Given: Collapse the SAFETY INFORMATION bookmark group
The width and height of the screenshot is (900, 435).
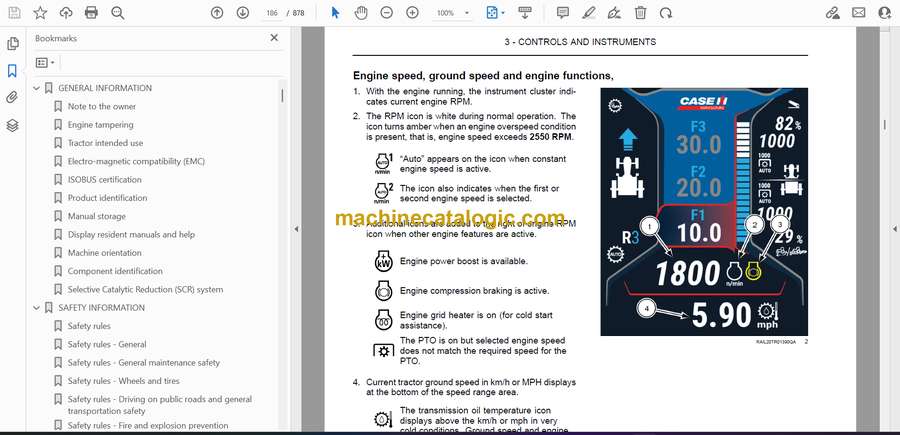Looking at the screenshot, I should 37,308.
